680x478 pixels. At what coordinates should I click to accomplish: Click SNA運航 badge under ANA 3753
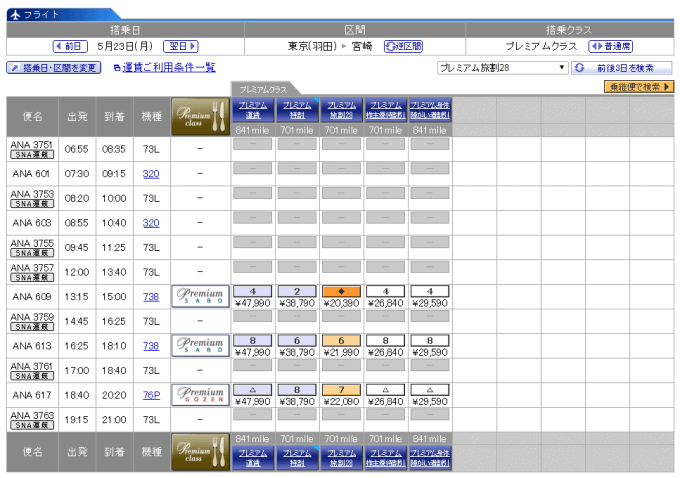tap(32, 204)
